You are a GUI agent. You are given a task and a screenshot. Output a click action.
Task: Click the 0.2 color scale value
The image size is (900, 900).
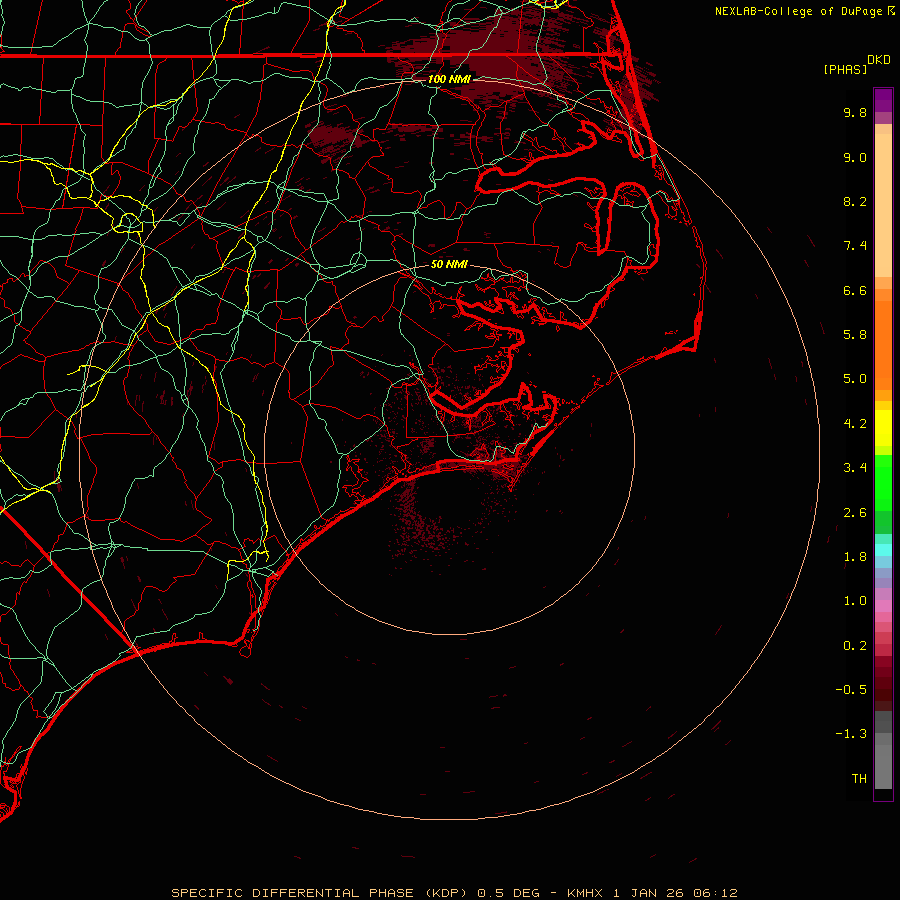pos(855,646)
